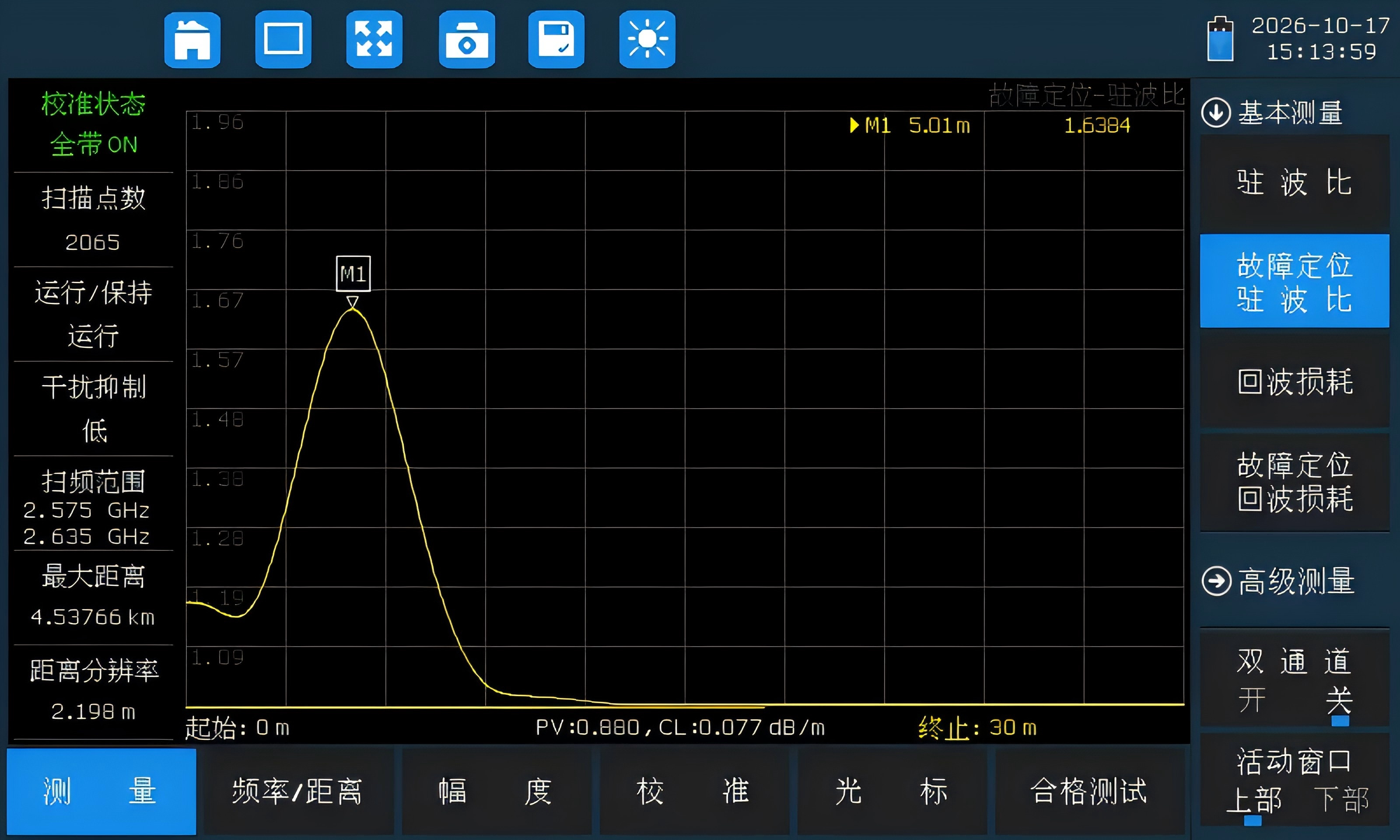This screenshot has height=840, width=1400.
Task: Click 距离分辨率 2.198 m
Action: pos(93,692)
